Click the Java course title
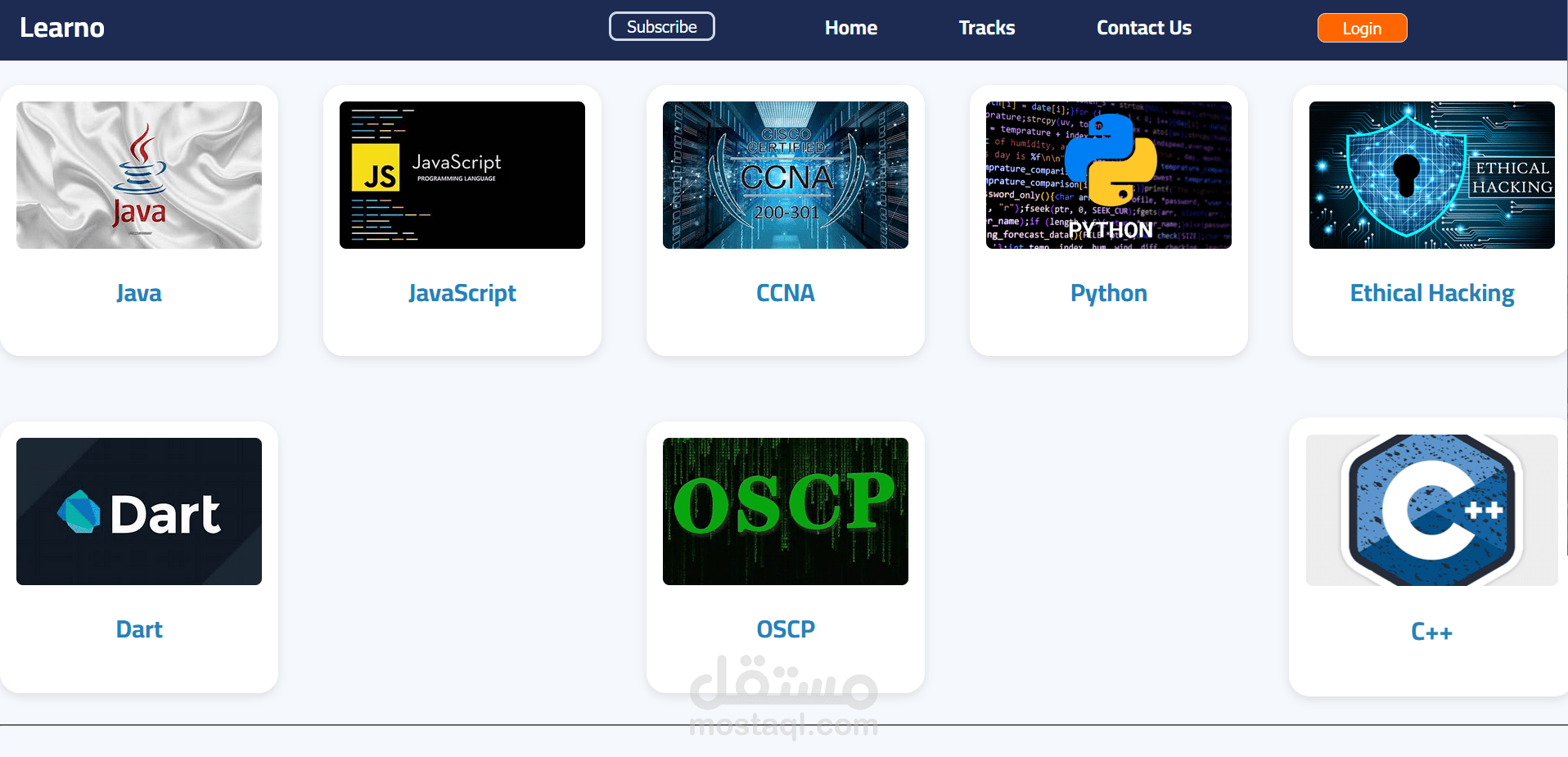Viewport: 1568px width, 757px height. [139, 293]
